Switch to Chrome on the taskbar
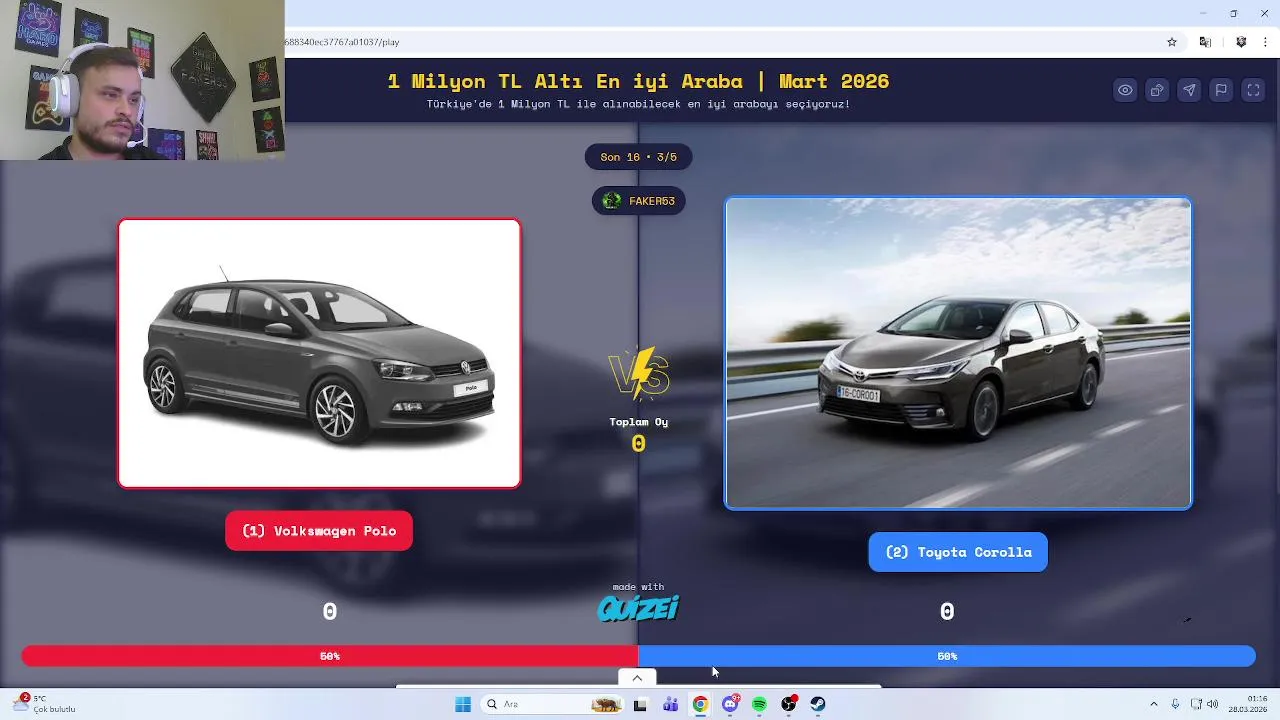The width and height of the screenshot is (1280, 720). tap(700, 704)
